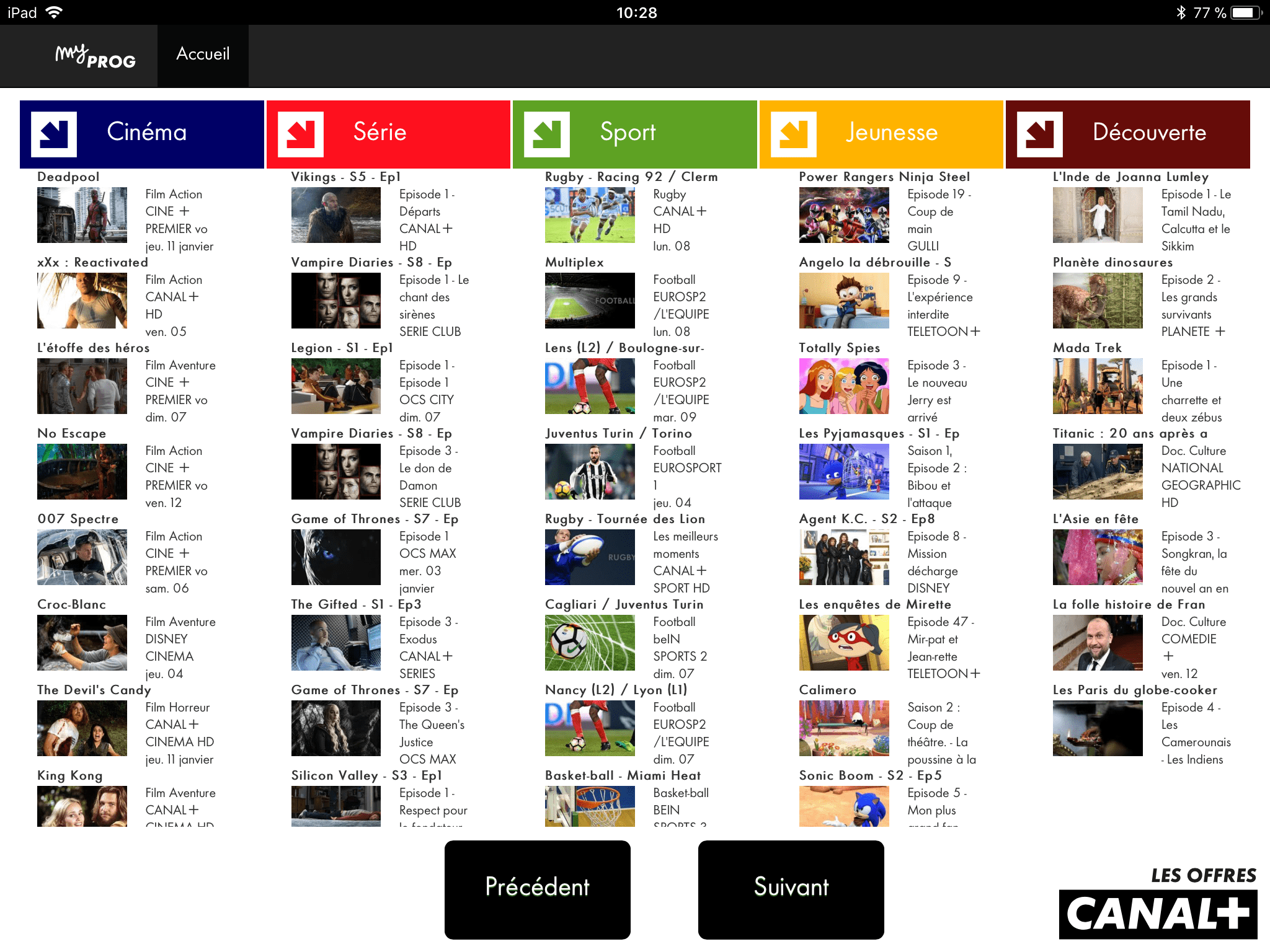
Task: Select the Accueil tab
Action: tap(203, 55)
